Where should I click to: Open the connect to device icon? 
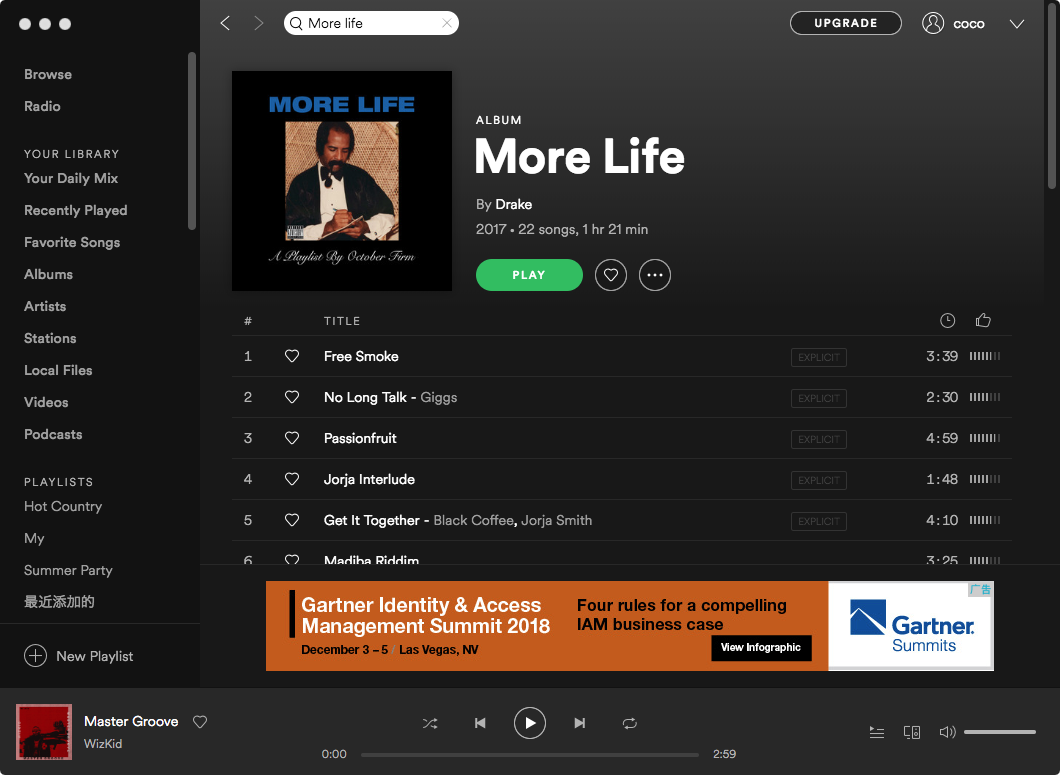[912, 732]
